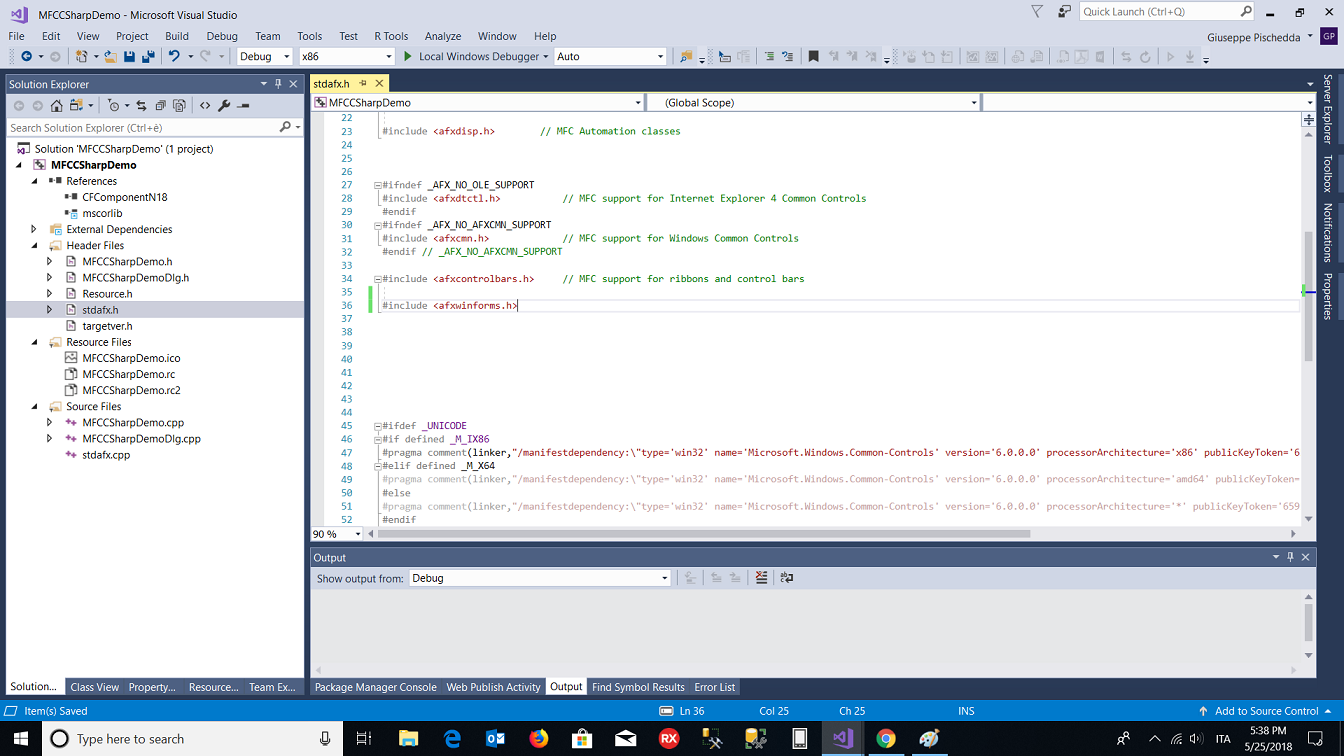Click the New Project toolbar icon
The height and width of the screenshot is (756, 1344).
pyautogui.click(x=82, y=57)
